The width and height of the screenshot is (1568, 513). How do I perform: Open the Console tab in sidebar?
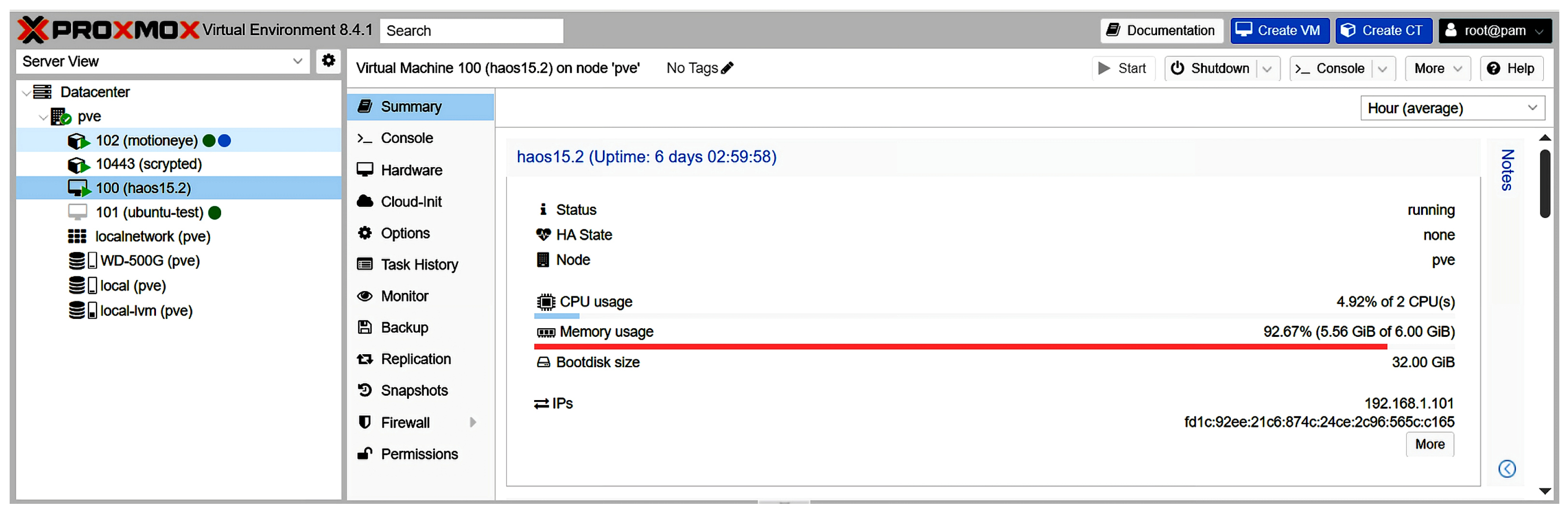click(x=421, y=139)
